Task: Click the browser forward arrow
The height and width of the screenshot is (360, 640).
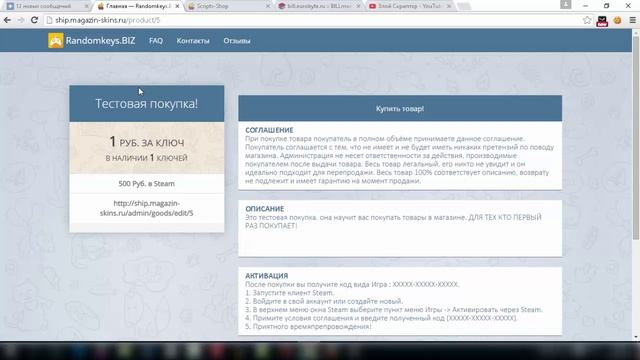Action: (21, 20)
